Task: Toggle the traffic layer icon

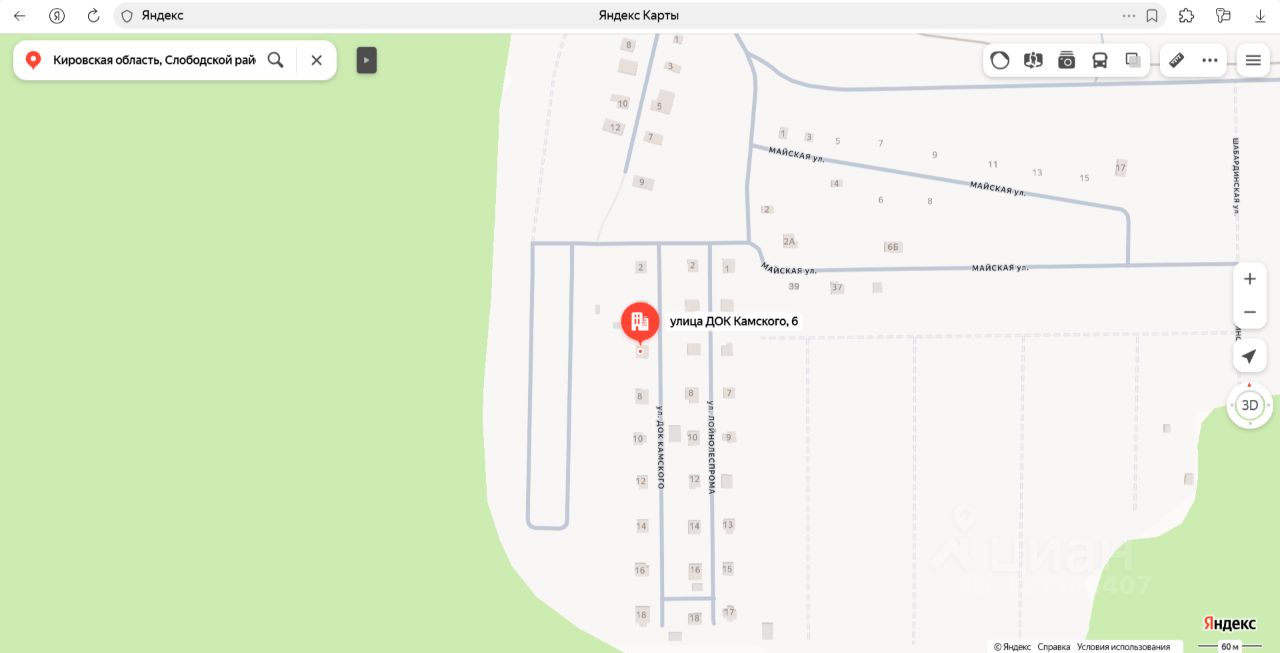Action: coord(1000,60)
